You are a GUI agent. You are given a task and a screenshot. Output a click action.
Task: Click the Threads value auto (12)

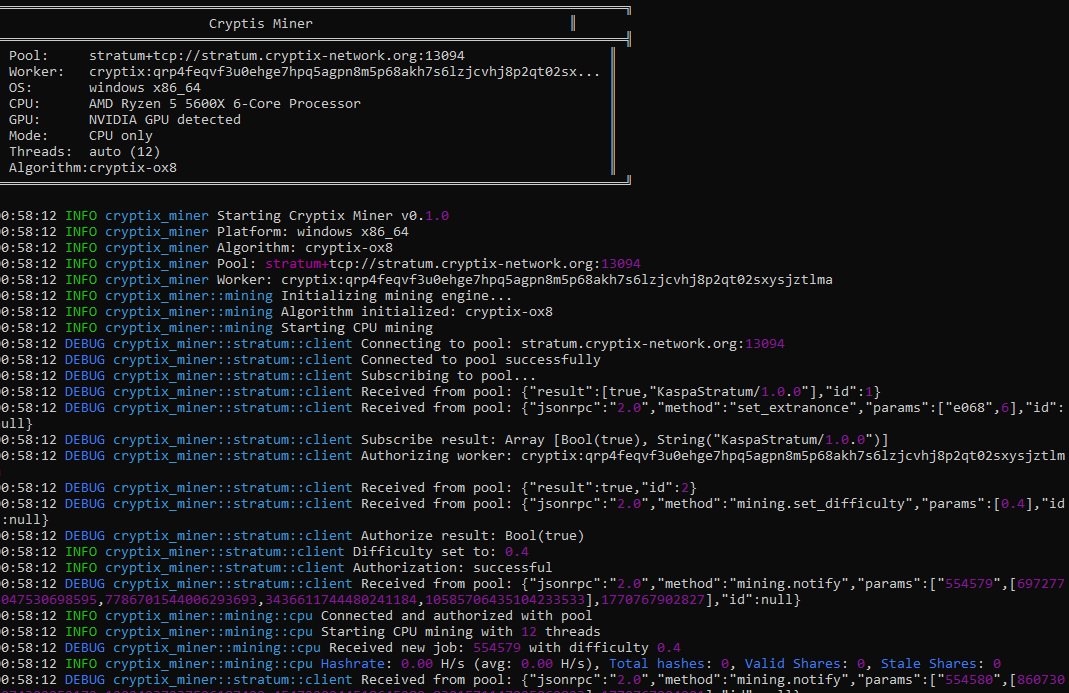pos(124,151)
